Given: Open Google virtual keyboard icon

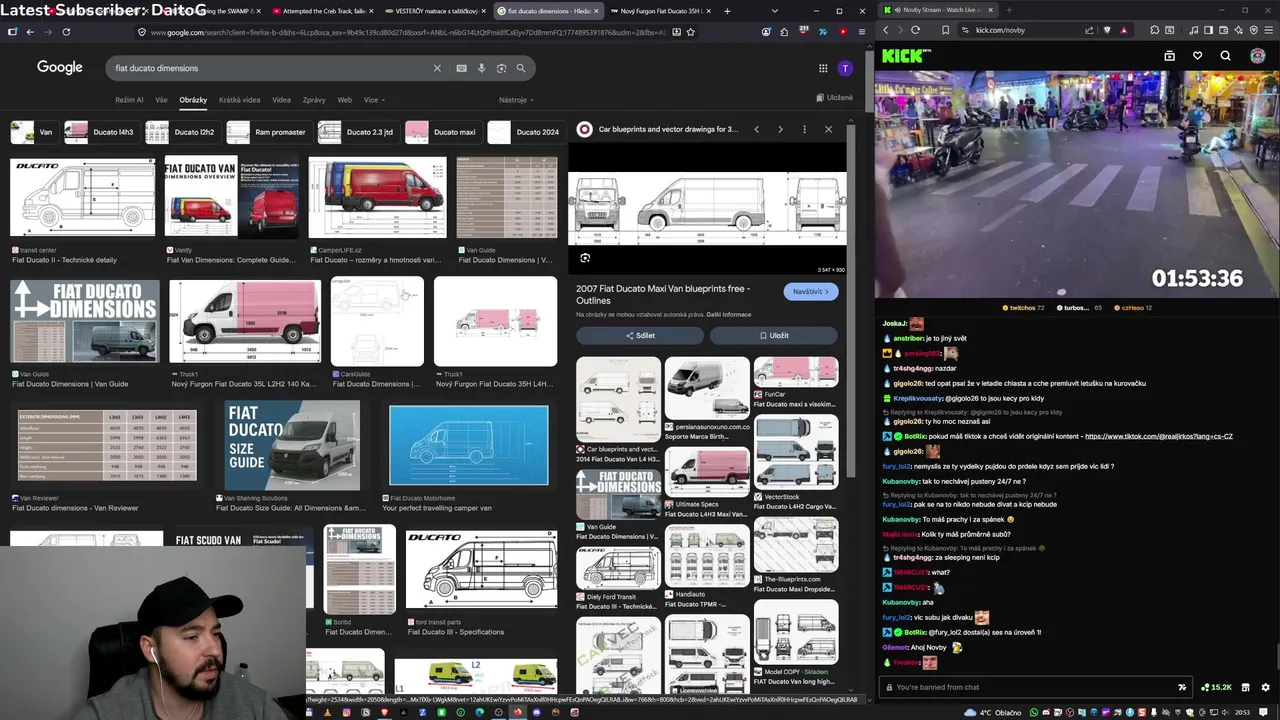Looking at the screenshot, I should pyautogui.click(x=461, y=68).
